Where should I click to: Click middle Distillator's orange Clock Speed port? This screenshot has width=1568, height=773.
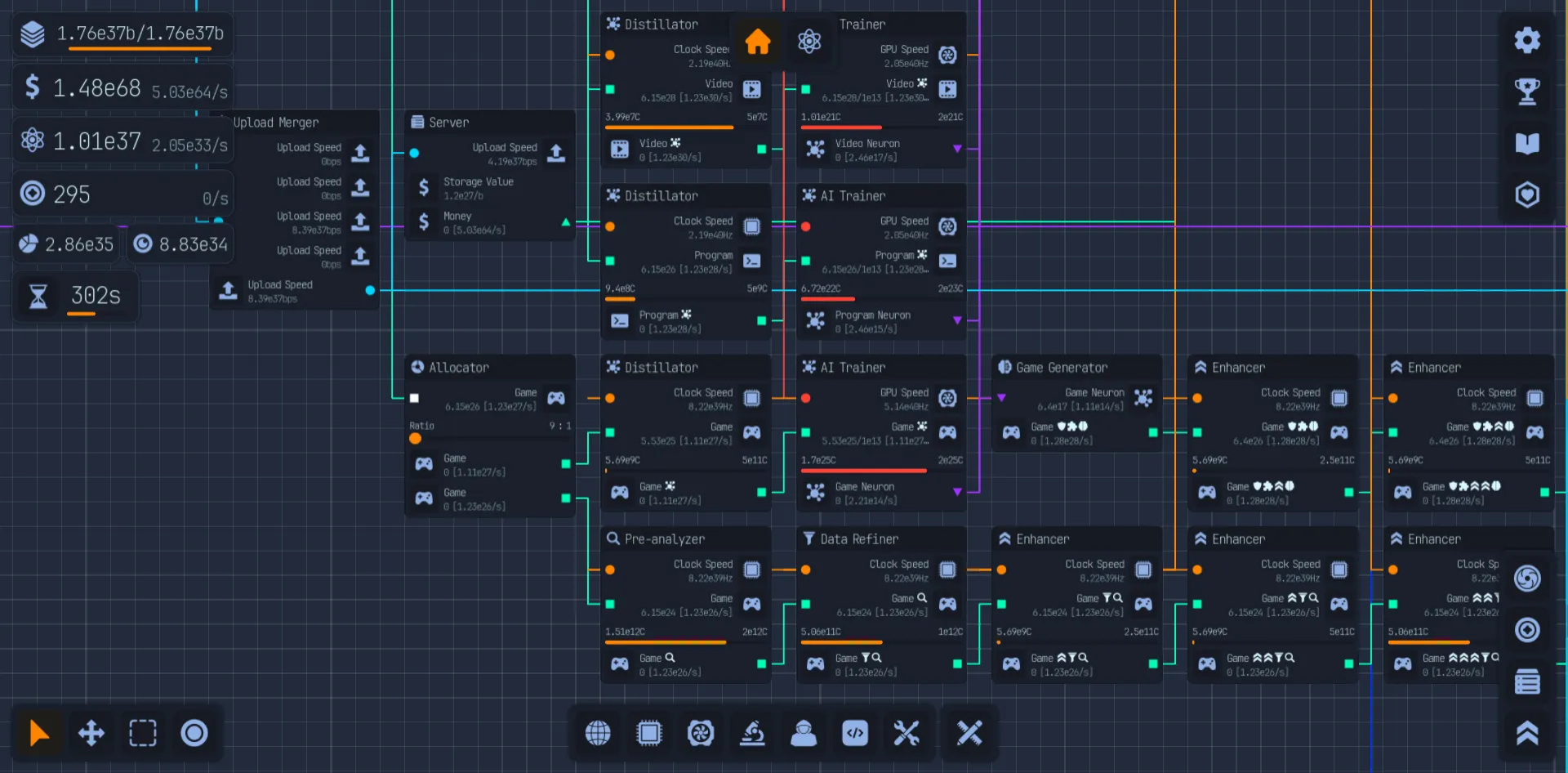(609, 226)
